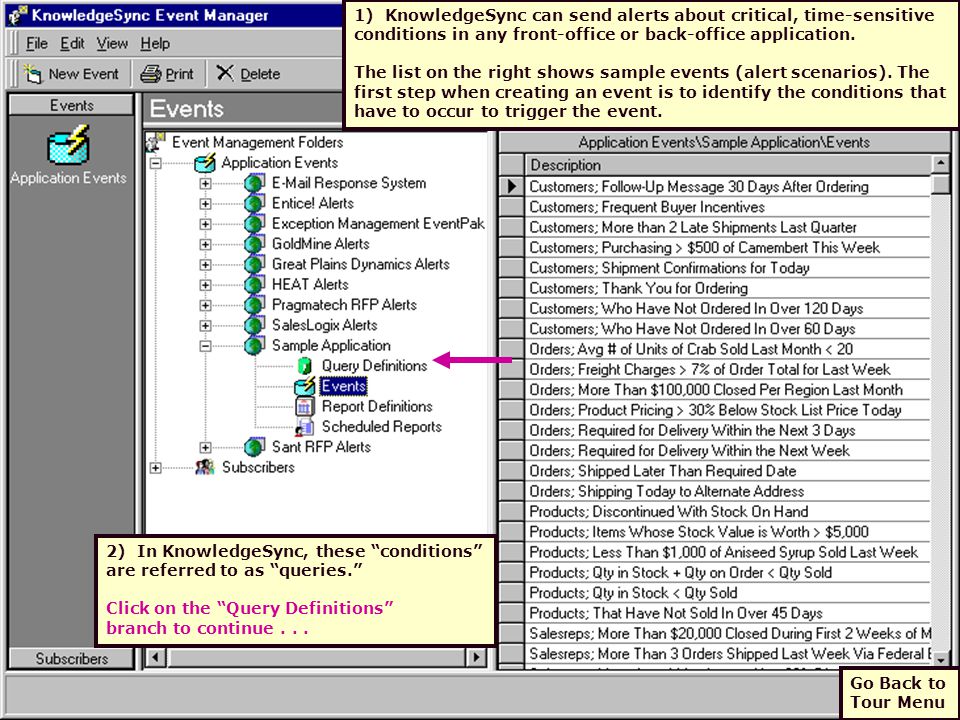Select the Subscribers tab at sidebar bottom
Viewport: 960px width, 720px height.
[71, 659]
